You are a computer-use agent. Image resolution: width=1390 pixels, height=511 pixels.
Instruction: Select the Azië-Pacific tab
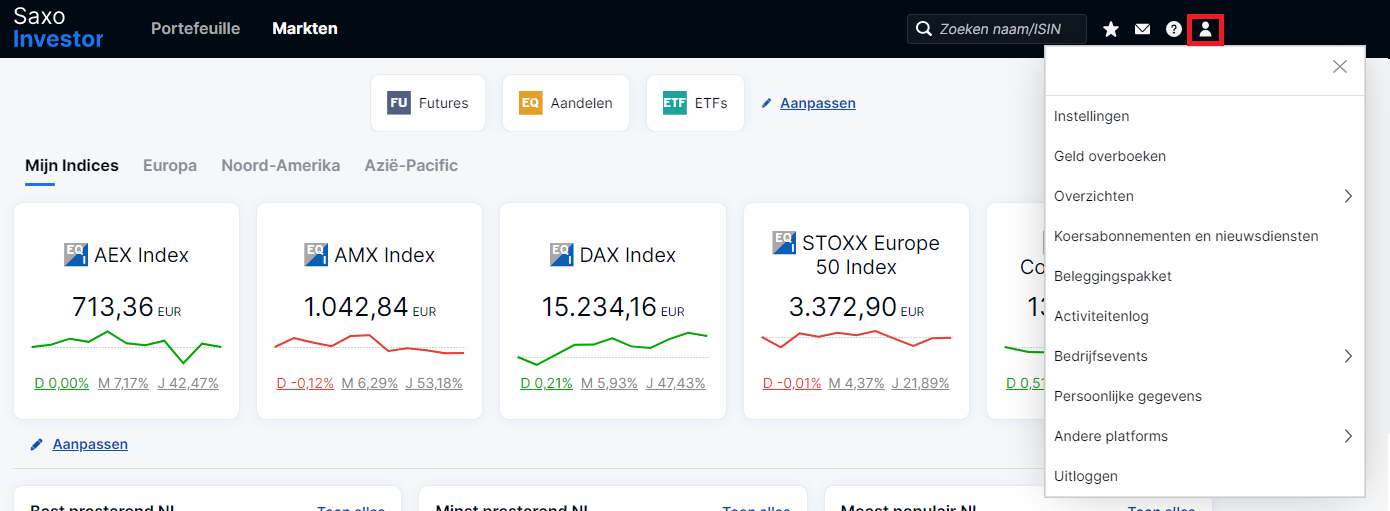[x=411, y=166]
